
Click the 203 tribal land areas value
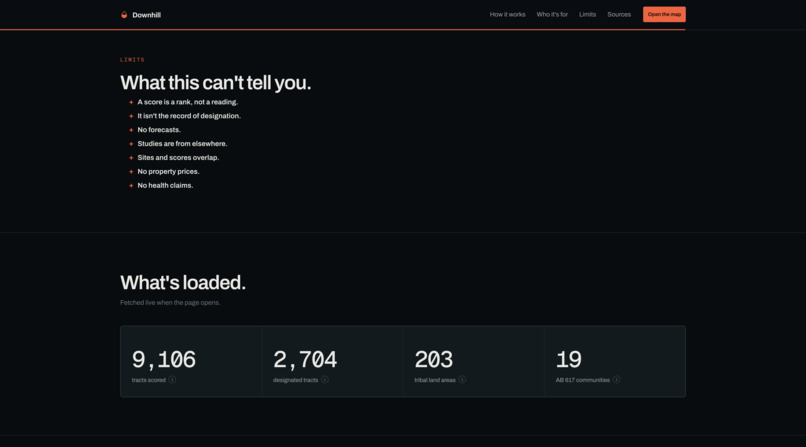coord(433,360)
